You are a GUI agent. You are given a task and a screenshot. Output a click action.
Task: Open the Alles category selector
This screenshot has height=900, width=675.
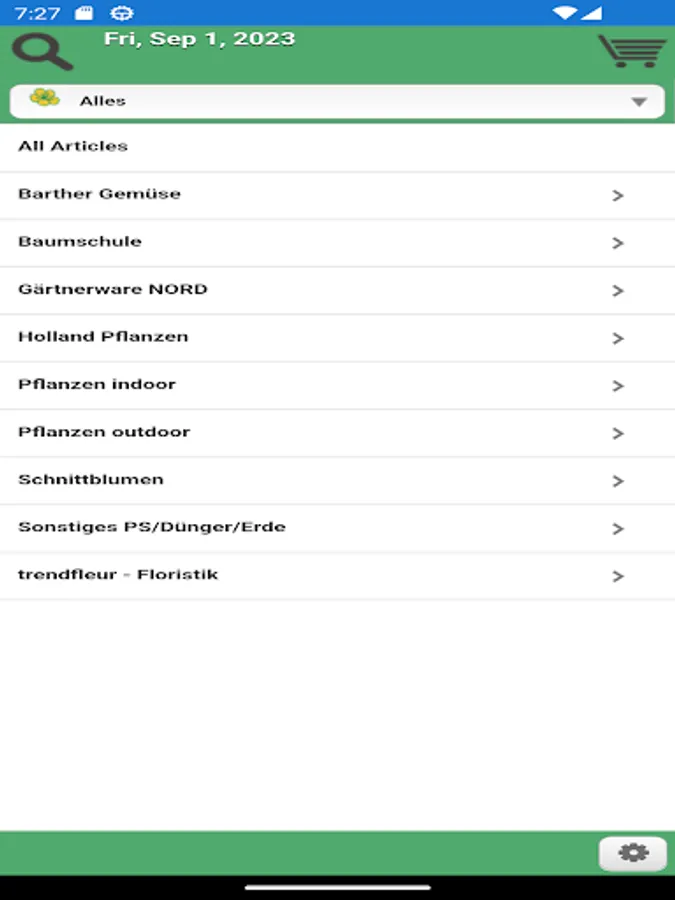point(336,101)
